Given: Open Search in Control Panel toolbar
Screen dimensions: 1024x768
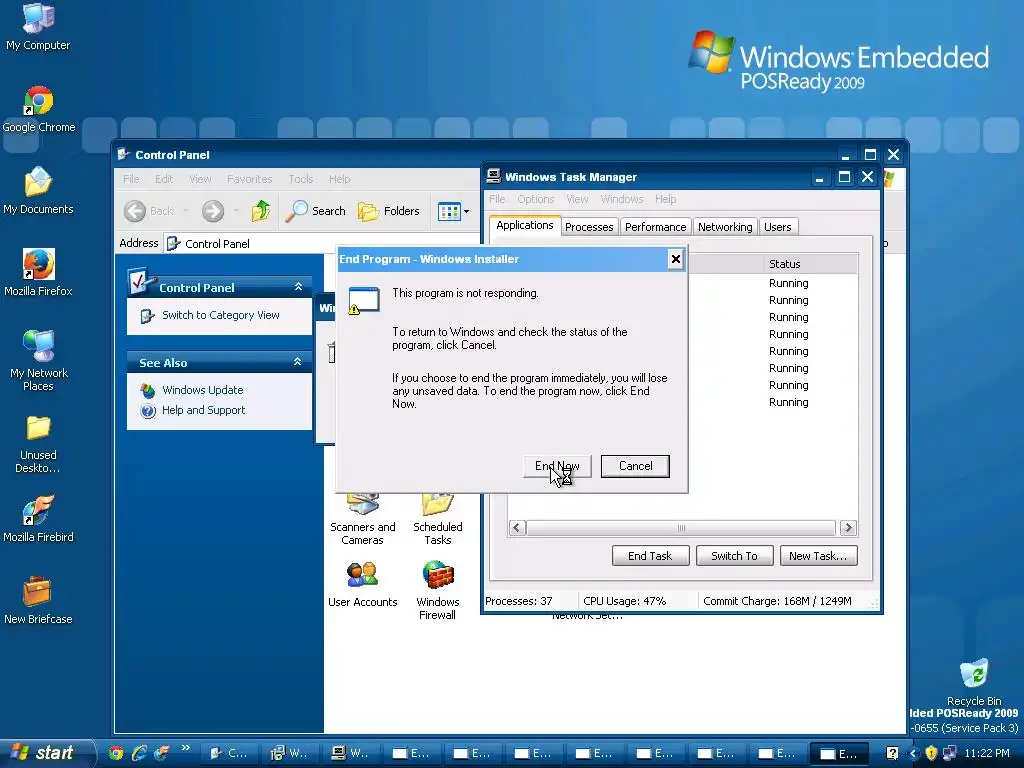Looking at the screenshot, I should point(316,211).
